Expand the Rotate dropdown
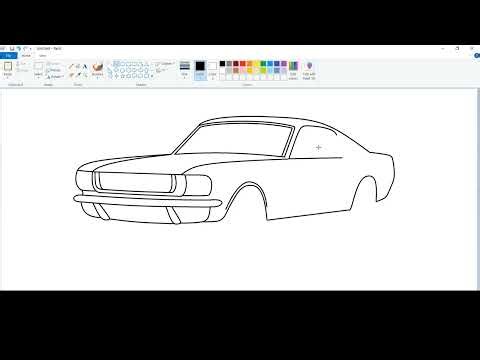480x360 pixels. (x=55, y=77)
